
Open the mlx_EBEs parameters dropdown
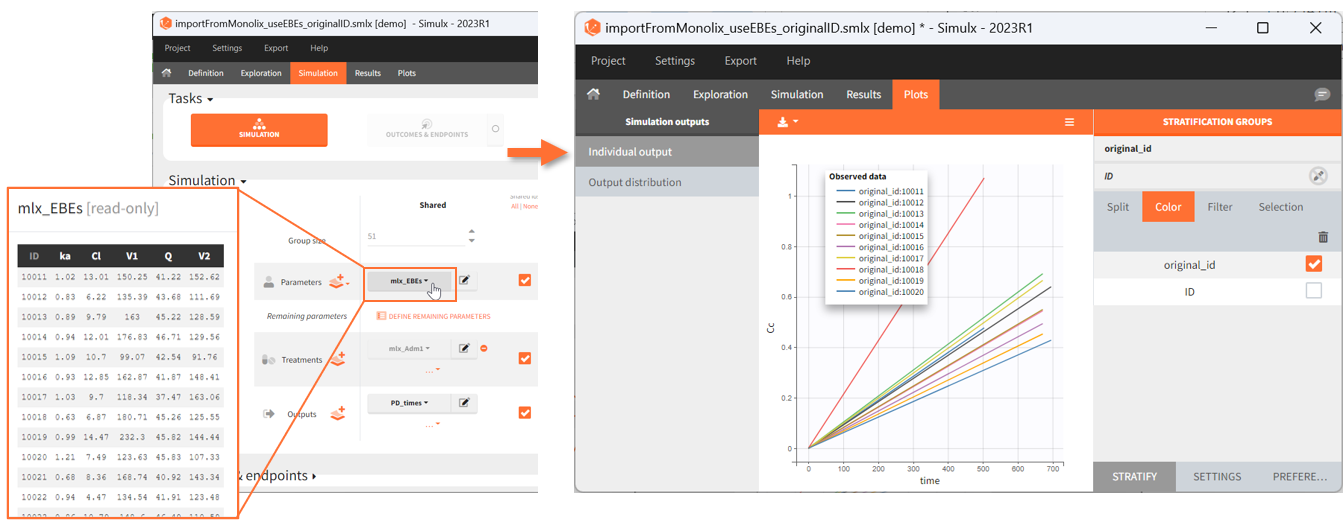coord(410,282)
